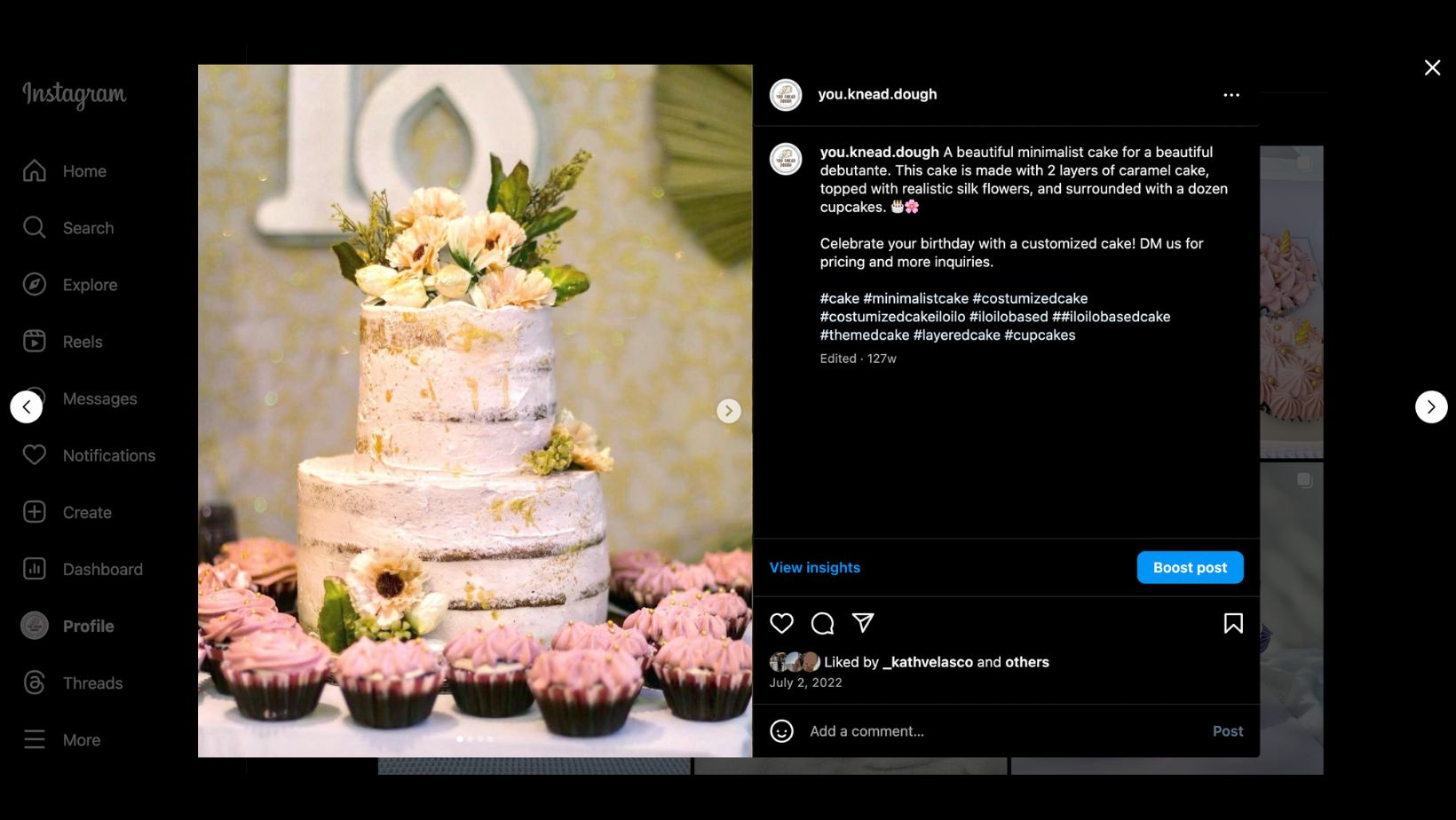This screenshot has height=820, width=1456.
Task: Open you.knead.dough profile from header
Action: [877, 94]
